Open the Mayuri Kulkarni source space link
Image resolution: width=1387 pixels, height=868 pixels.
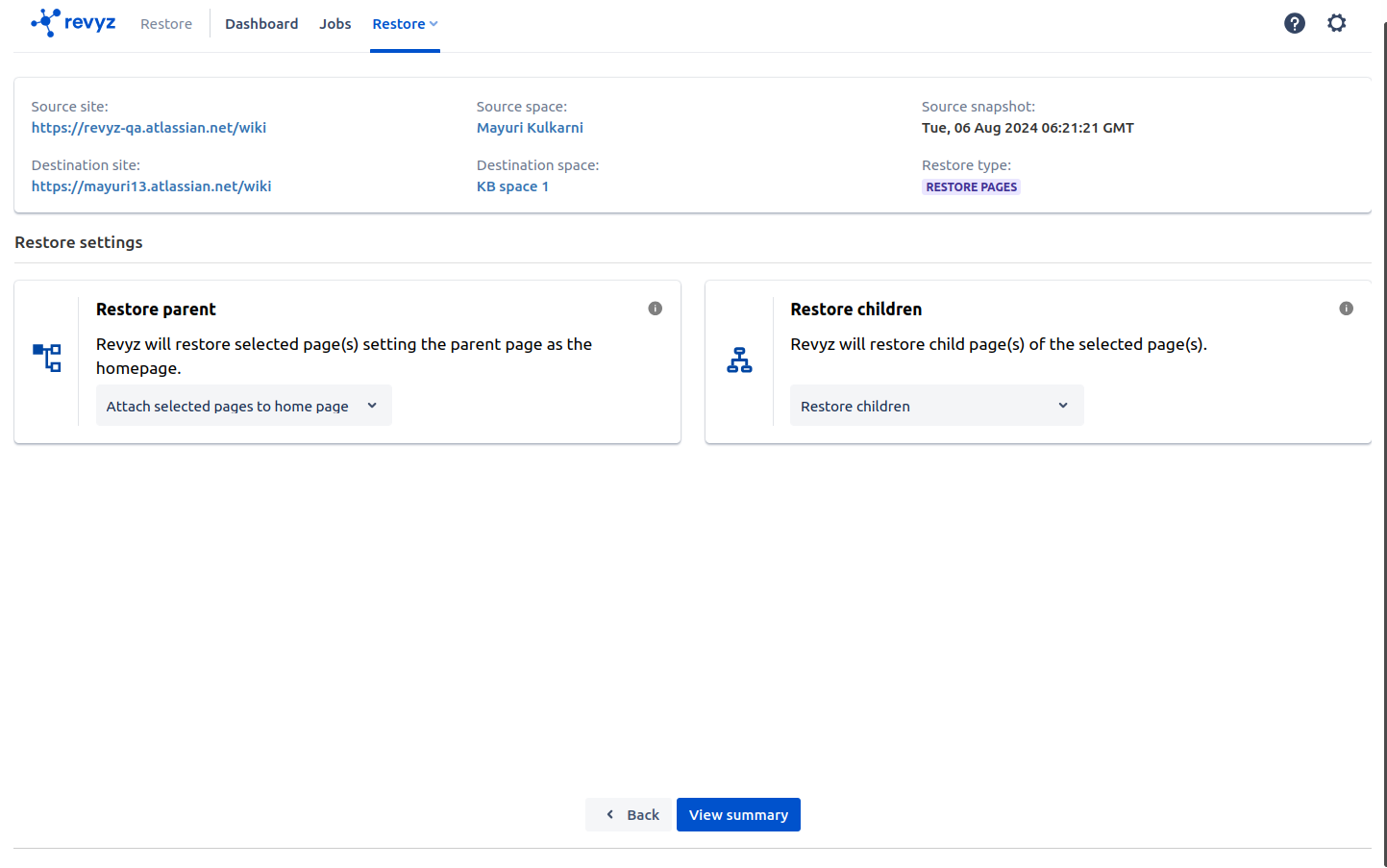(x=530, y=128)
